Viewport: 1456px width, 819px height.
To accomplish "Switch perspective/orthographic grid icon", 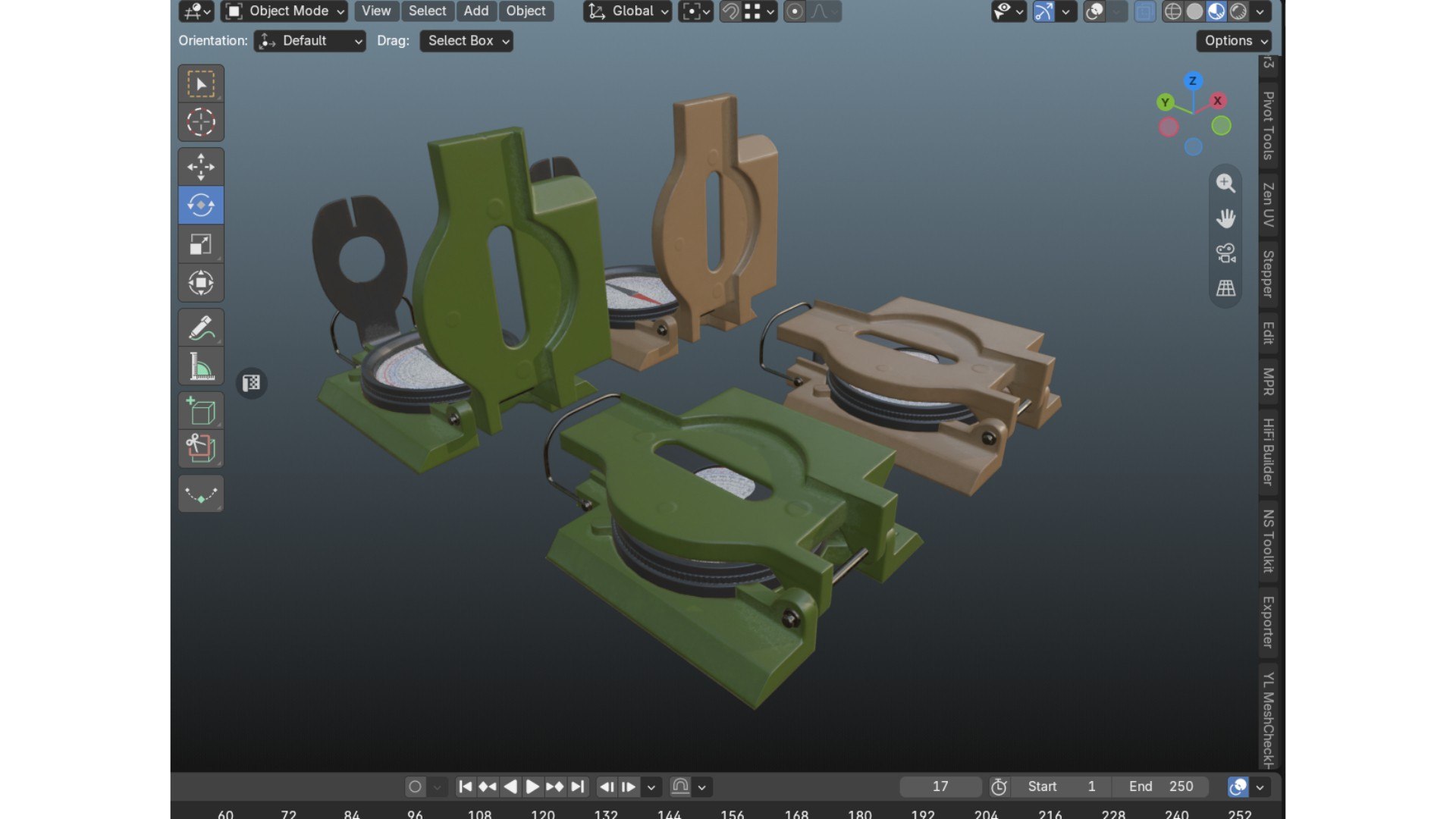I will point(1225,288).
